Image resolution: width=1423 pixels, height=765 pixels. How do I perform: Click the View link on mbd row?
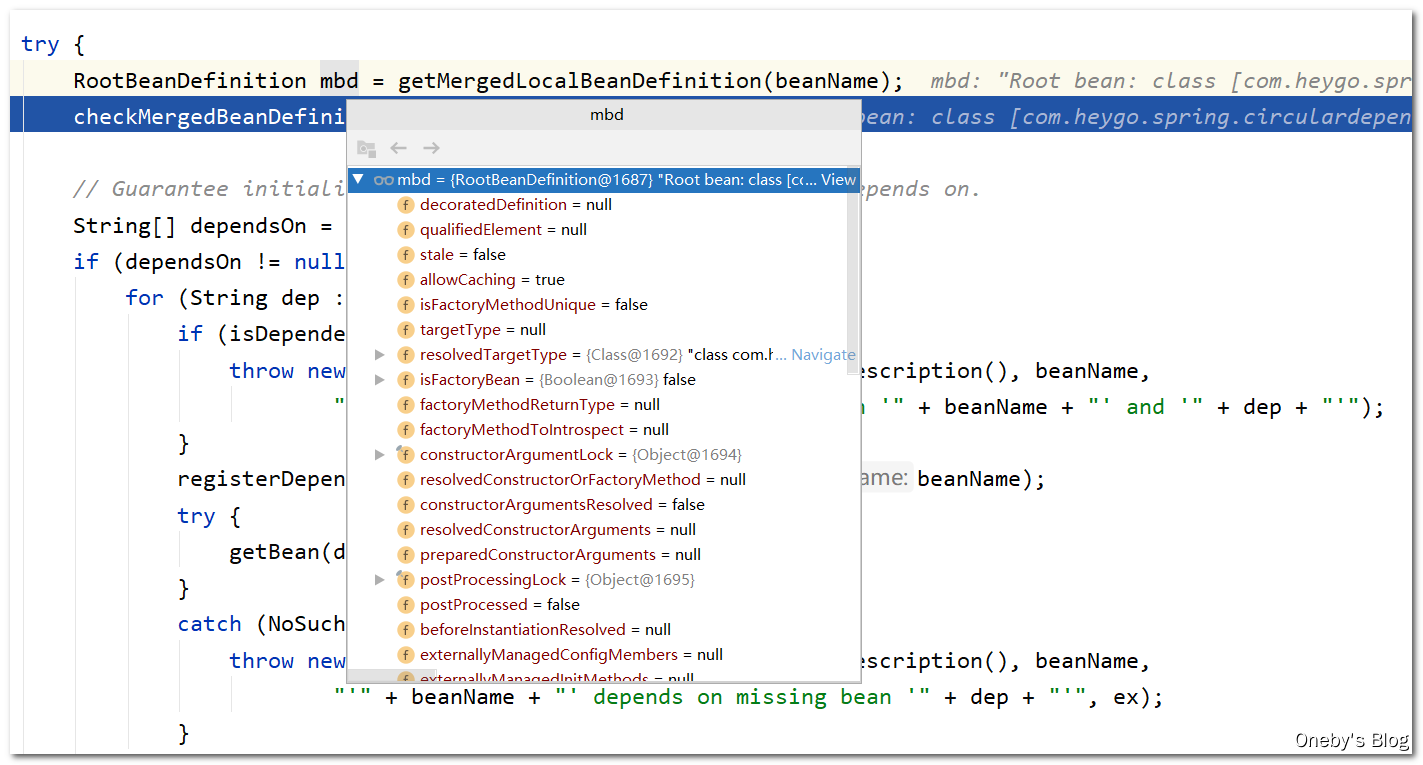[x=838, y=180]
